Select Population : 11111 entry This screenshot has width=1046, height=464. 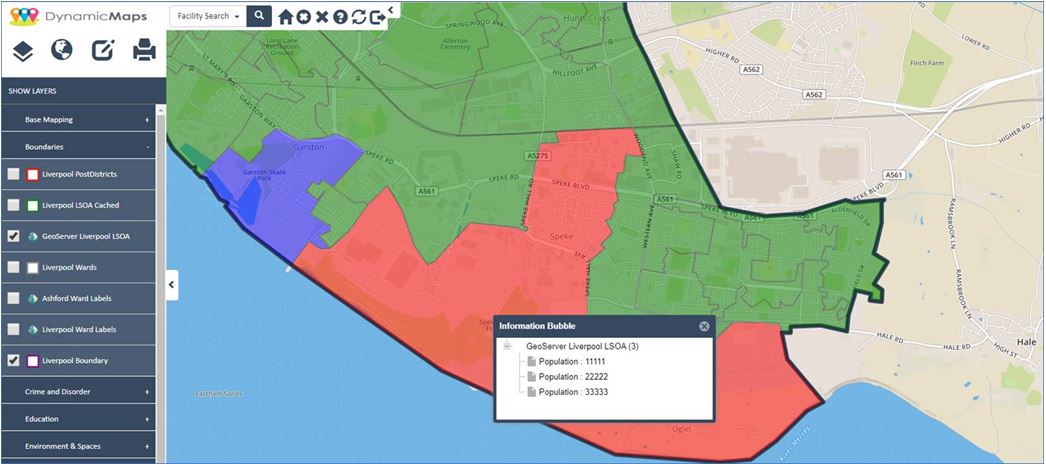click(573, 361)
